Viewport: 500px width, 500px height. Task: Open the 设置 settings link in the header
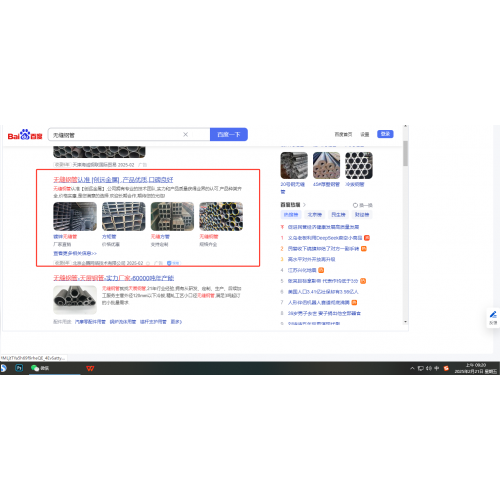(365, 134)
